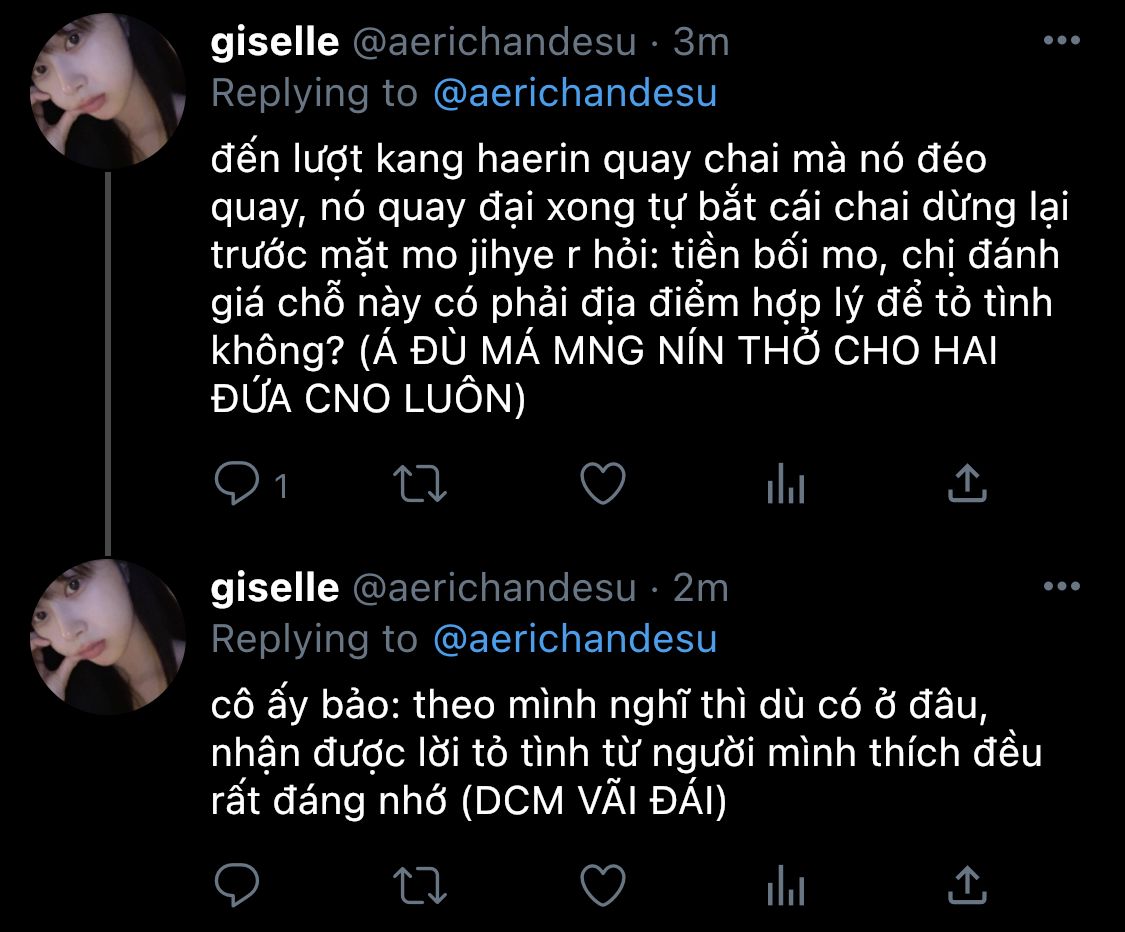Share the second tweet
Screen dimensions: 1125x932
967,884
